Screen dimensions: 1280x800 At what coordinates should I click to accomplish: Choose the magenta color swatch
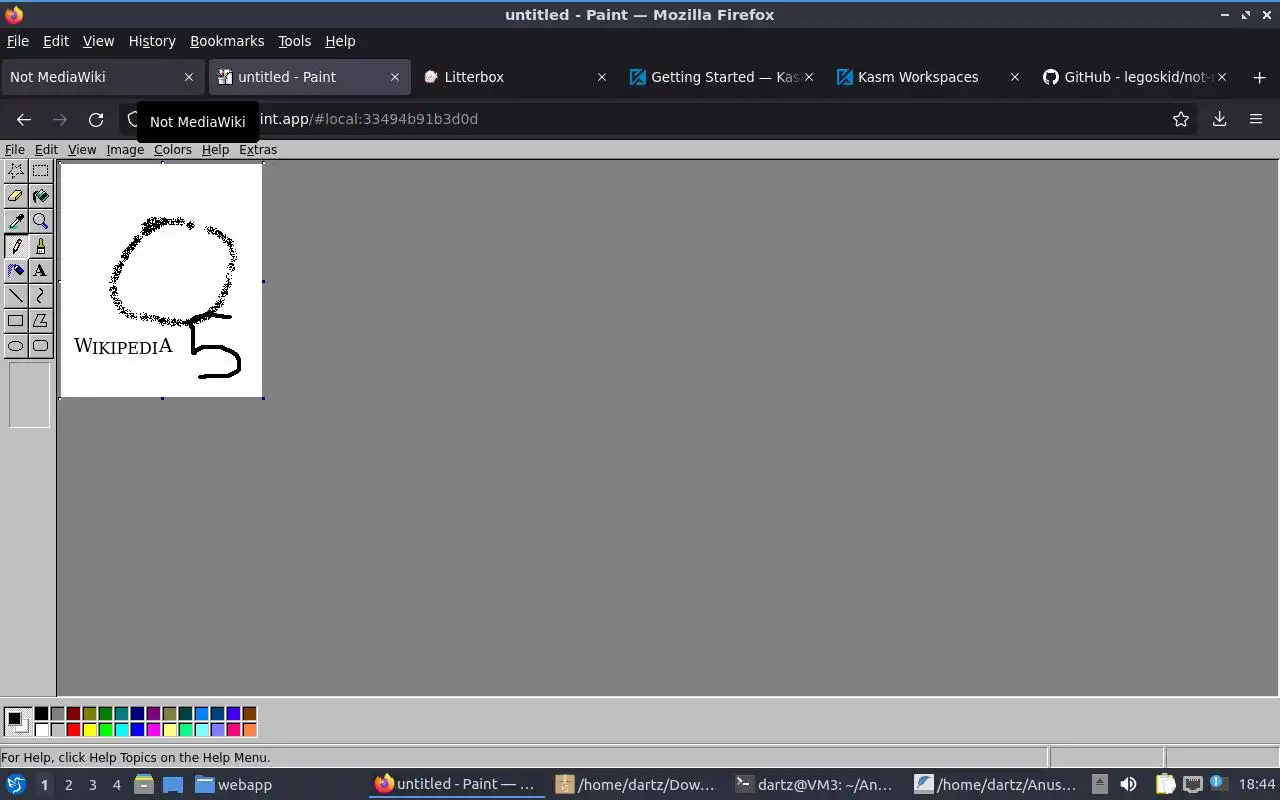click(x=153, y=730)
